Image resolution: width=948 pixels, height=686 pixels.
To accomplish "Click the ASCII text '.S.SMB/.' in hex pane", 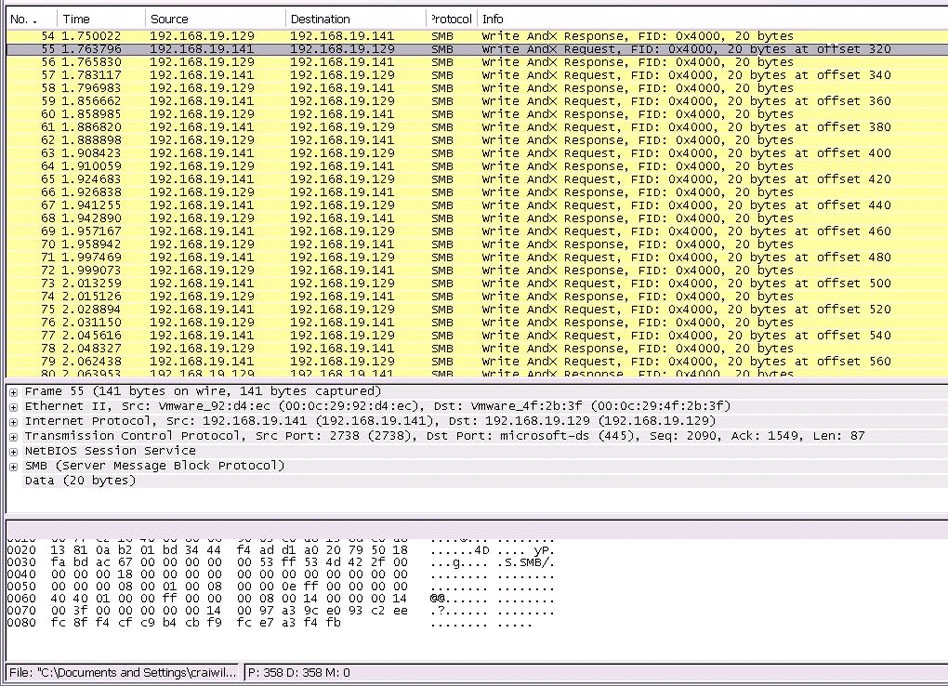I will 526,563.
